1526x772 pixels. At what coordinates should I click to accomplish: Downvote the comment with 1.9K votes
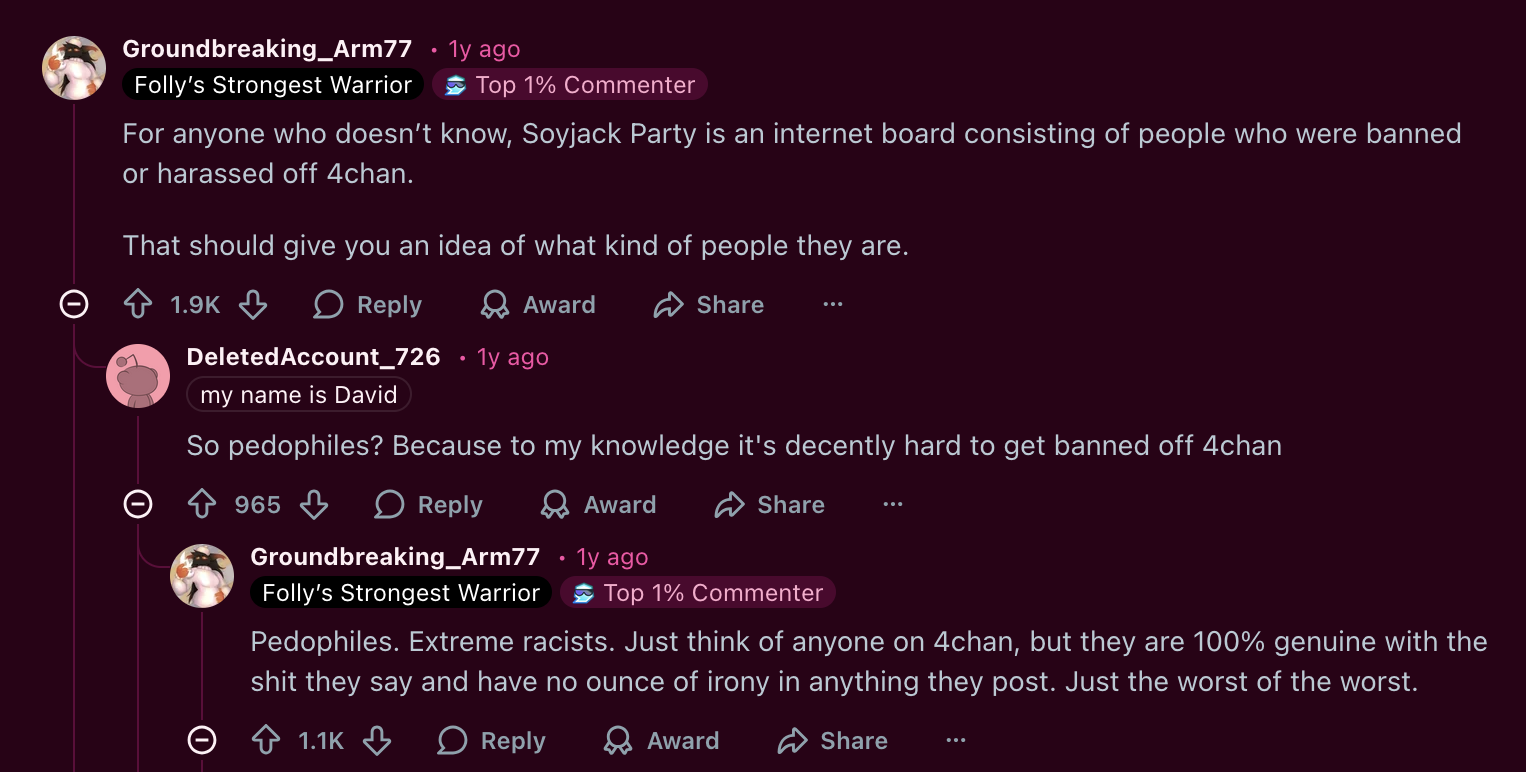pos(253,305)
